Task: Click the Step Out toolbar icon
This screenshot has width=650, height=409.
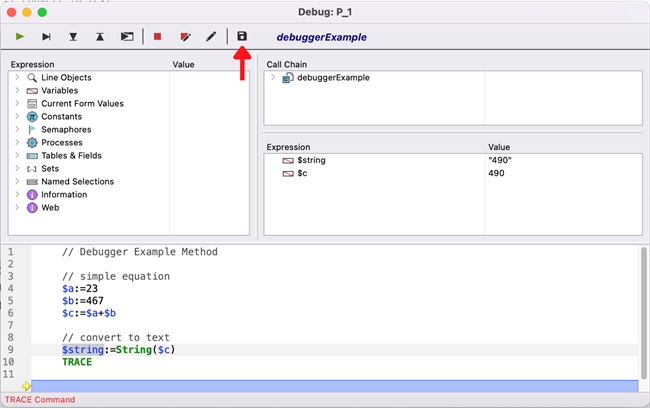Action: [100, 37]
